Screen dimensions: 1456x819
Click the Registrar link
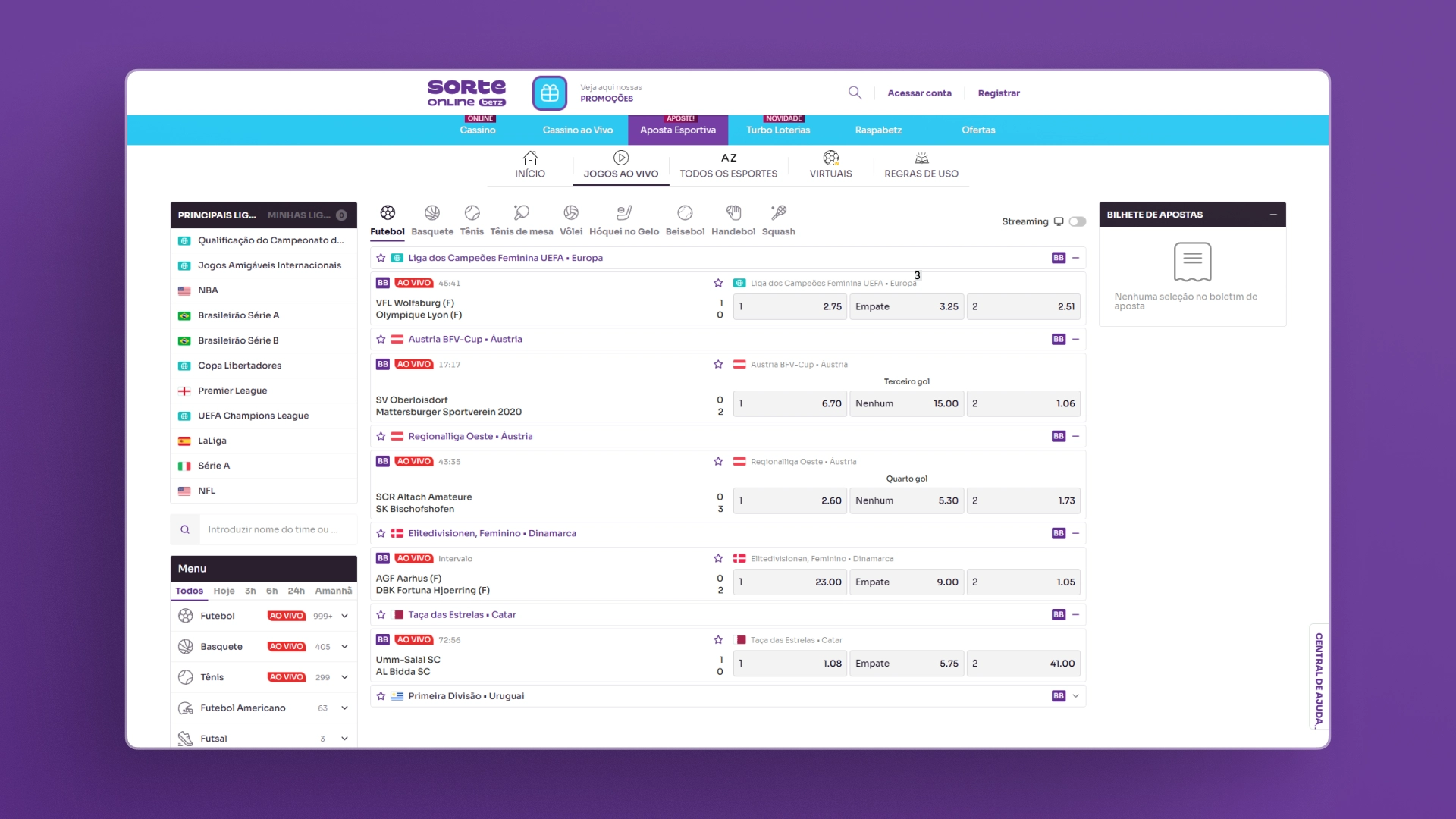[999, 93]
